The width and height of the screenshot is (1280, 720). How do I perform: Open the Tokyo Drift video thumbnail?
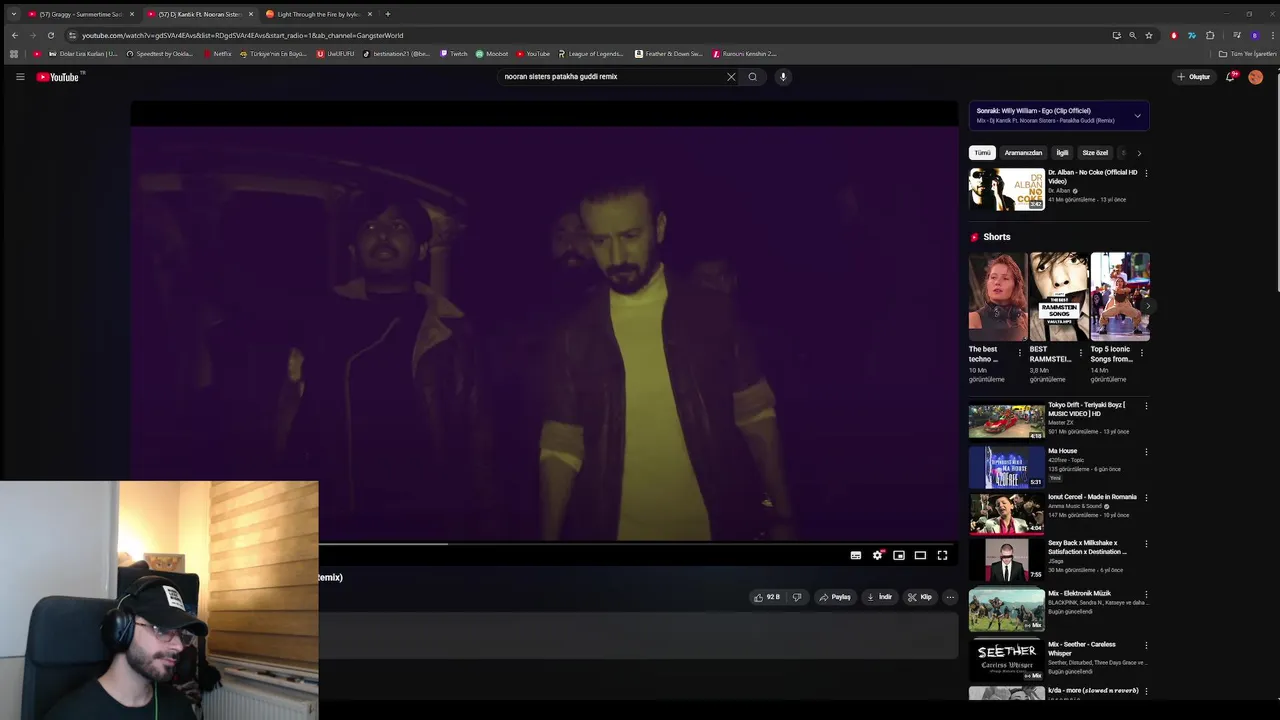1006,422
